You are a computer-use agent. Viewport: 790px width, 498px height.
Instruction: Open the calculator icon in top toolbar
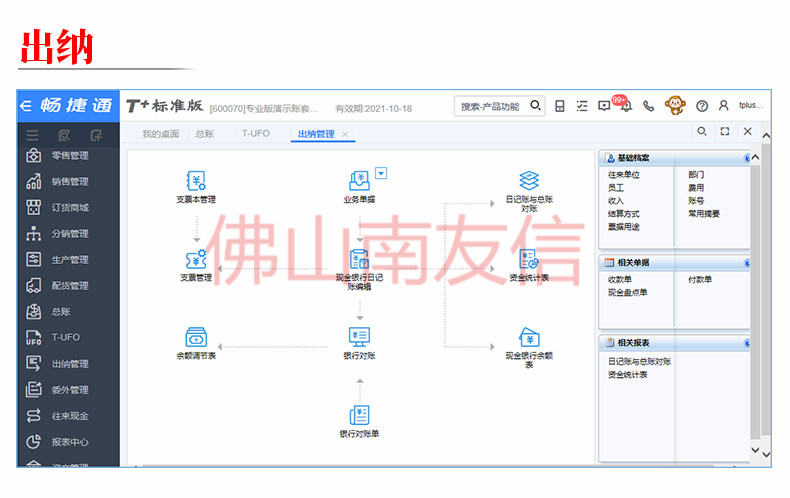pos(560,106)
